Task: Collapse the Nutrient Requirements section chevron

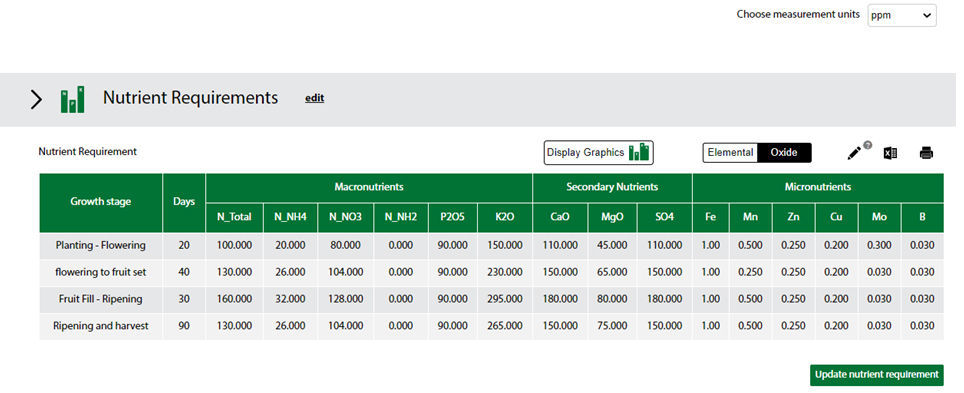Action: point(36,100)
